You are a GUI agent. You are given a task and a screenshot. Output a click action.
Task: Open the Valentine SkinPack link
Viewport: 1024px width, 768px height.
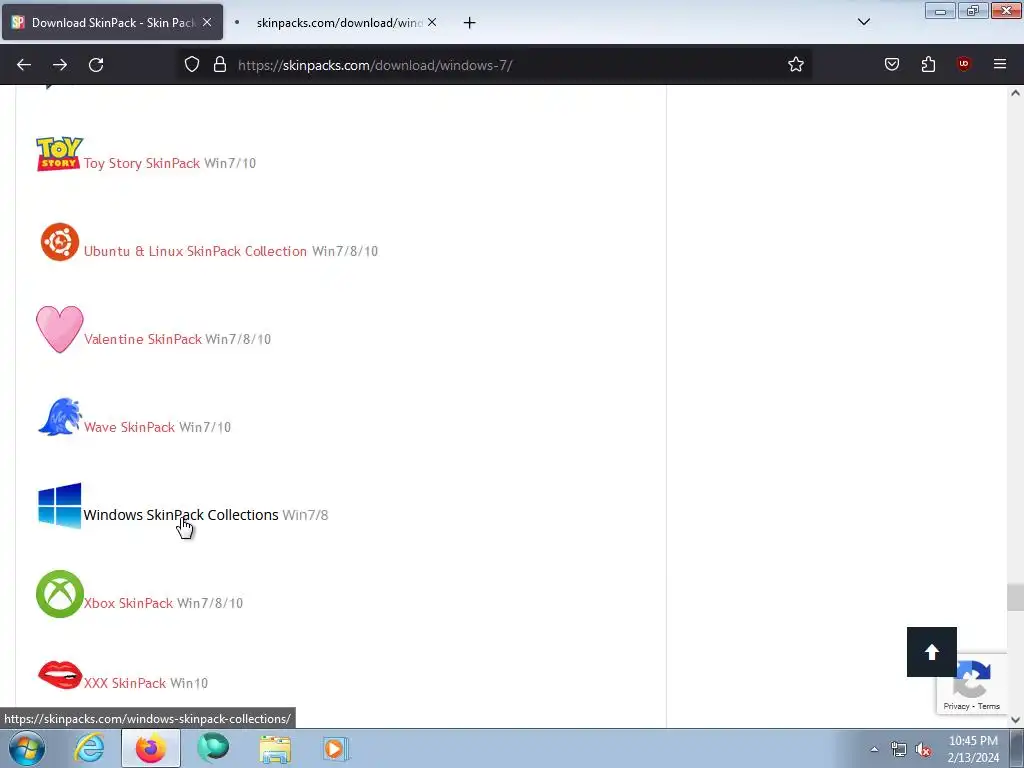click(143, 340)
